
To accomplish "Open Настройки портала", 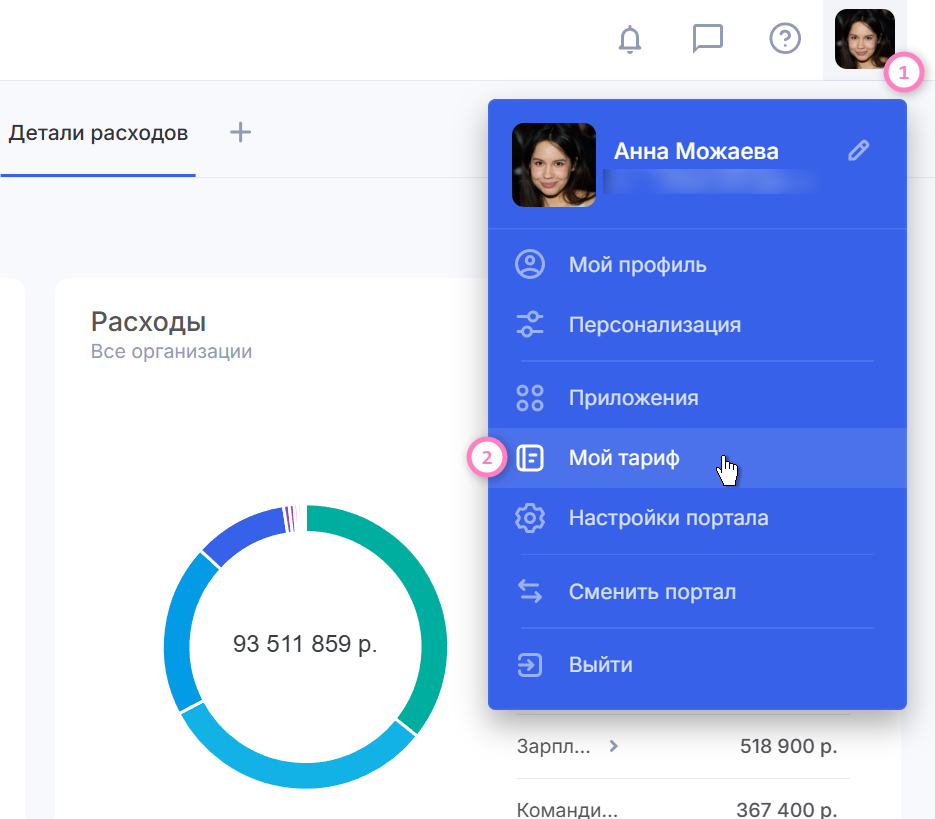I will (x=668, y=518).
